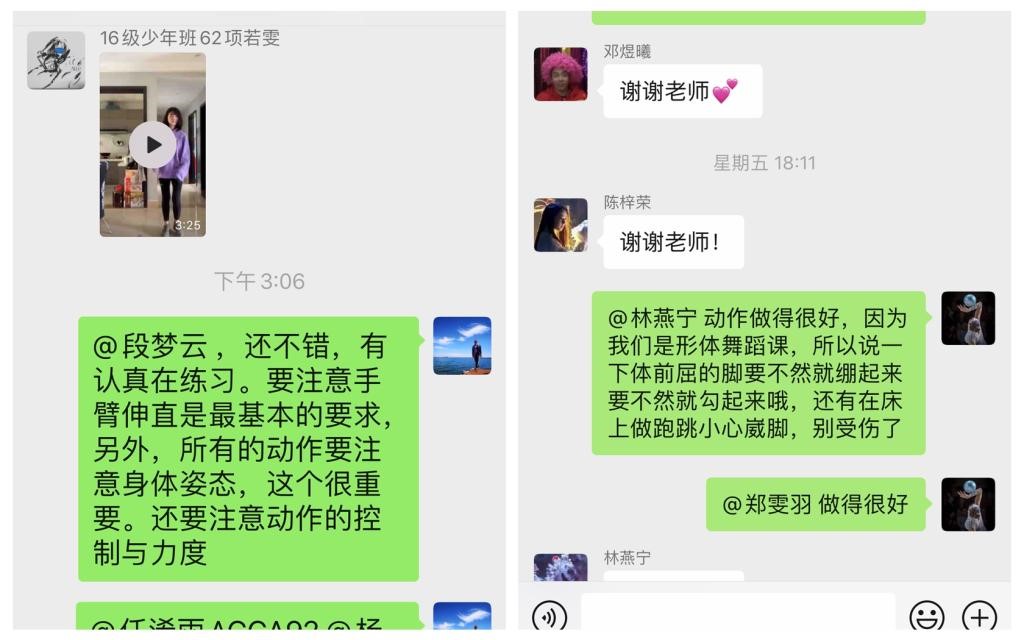Tap the @郑雯羽 做得很好 bubble
Viewport: 1024px width, 640px height.
coord(816,504)
